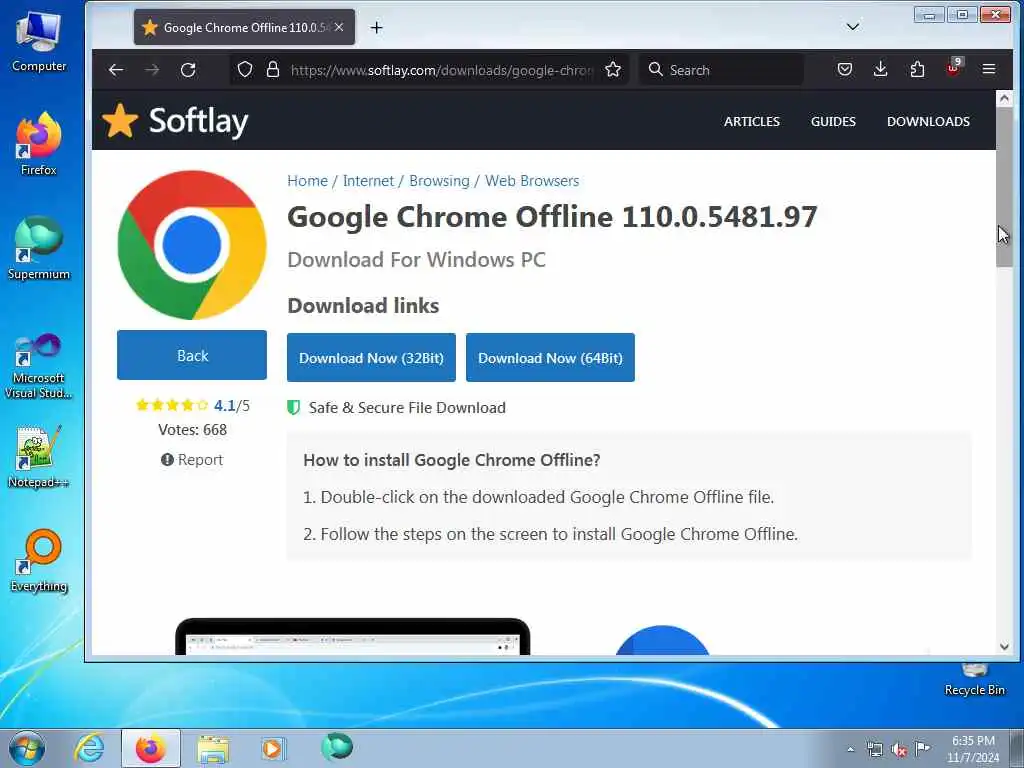Screen dimensions: 1024x768
Task: Click the Softlay logo
Action: [x=175, y=121]
